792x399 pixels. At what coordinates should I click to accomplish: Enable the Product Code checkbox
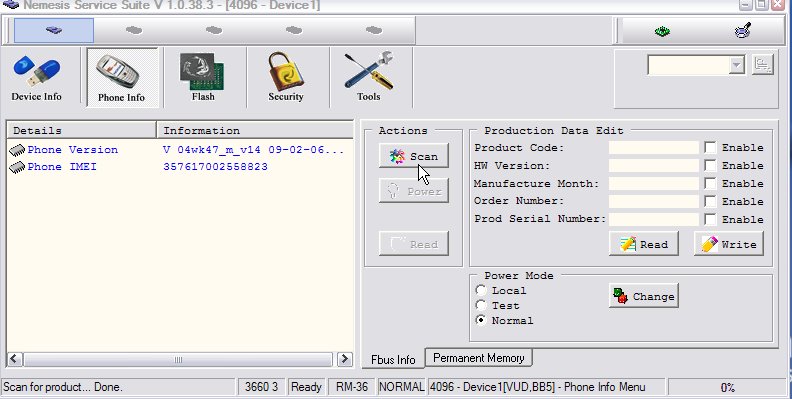click(x=710, y=147)
